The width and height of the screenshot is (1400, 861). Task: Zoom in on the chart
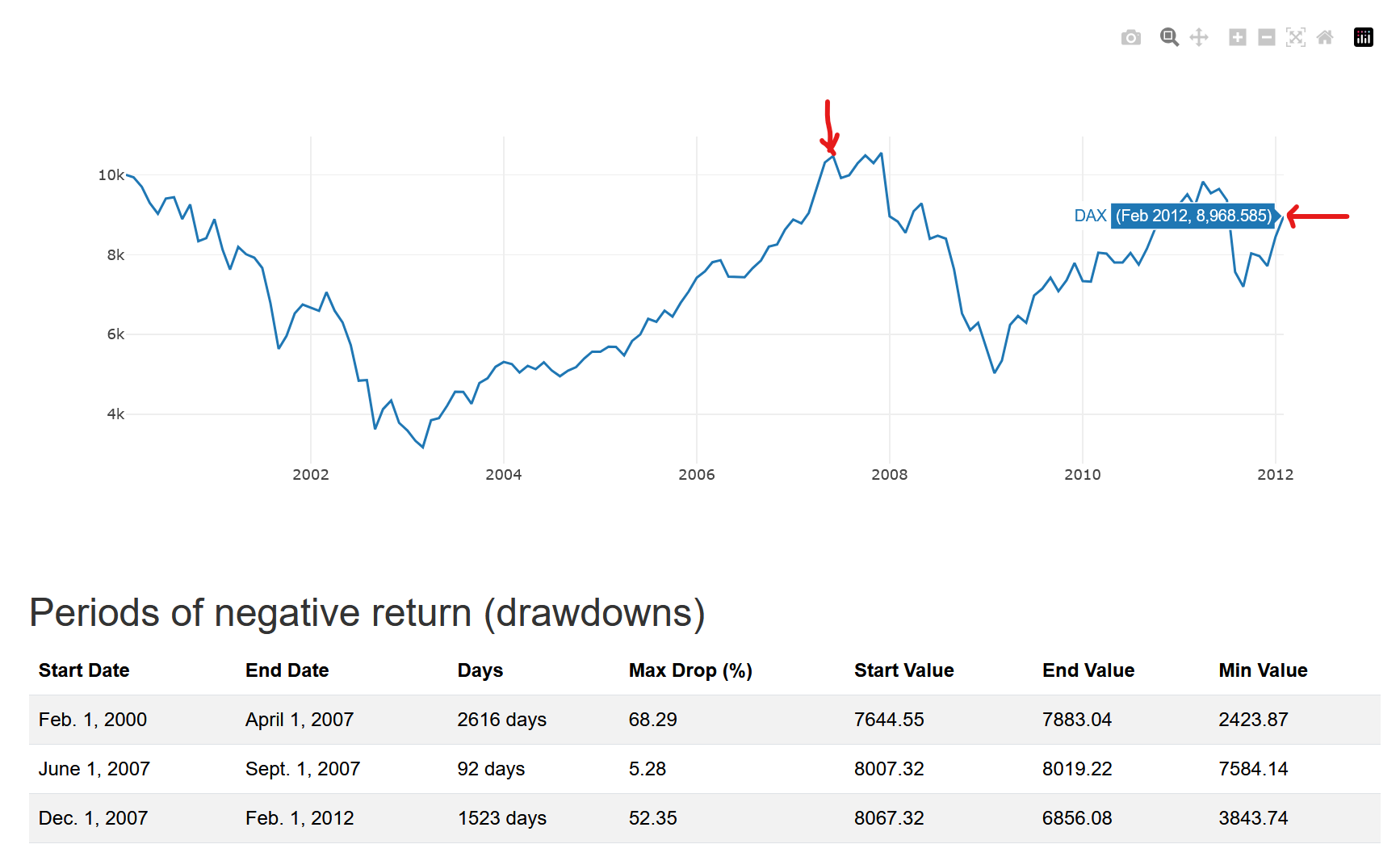(x=1237, y=37)
